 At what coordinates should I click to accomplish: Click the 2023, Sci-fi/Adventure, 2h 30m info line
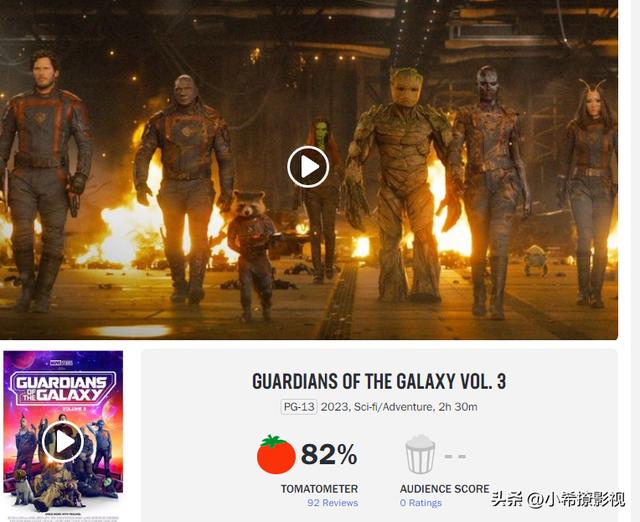pos(399,407)
